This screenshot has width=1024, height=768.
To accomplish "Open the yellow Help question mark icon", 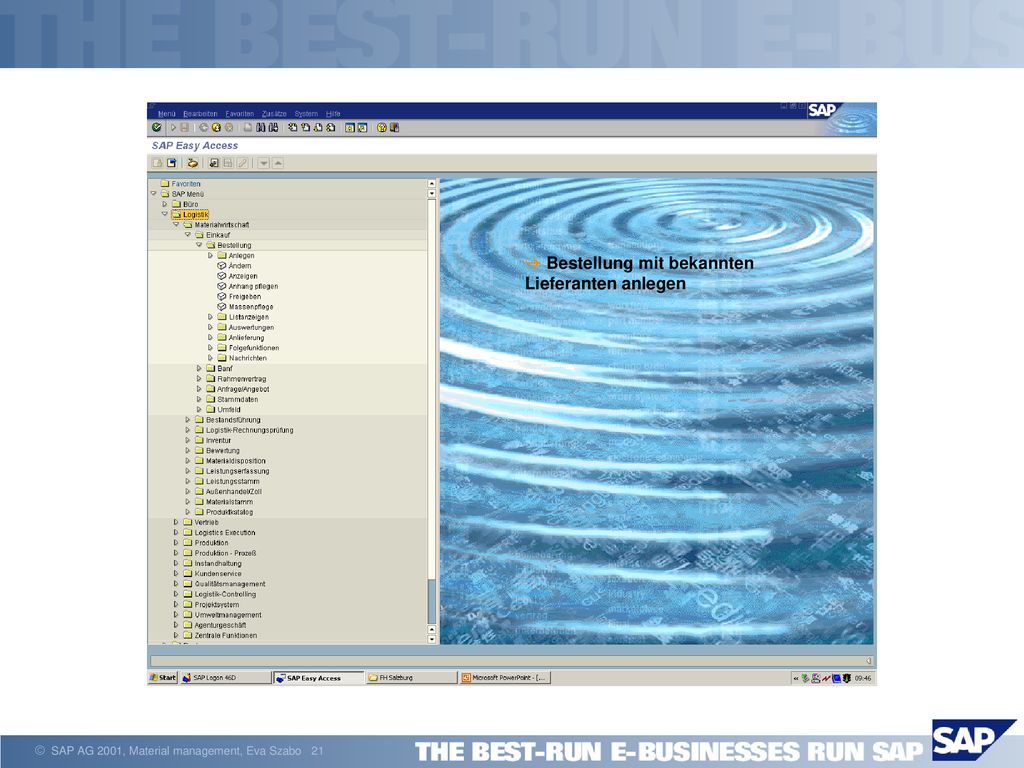I will click(x=382, y=127).
